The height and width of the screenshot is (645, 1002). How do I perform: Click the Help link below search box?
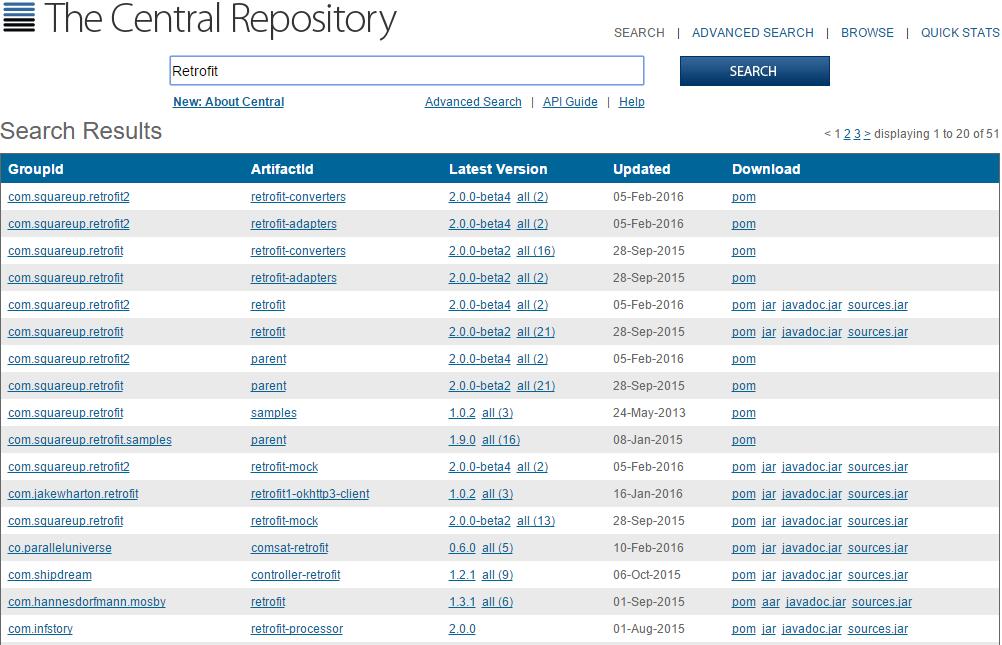point(631,102)
